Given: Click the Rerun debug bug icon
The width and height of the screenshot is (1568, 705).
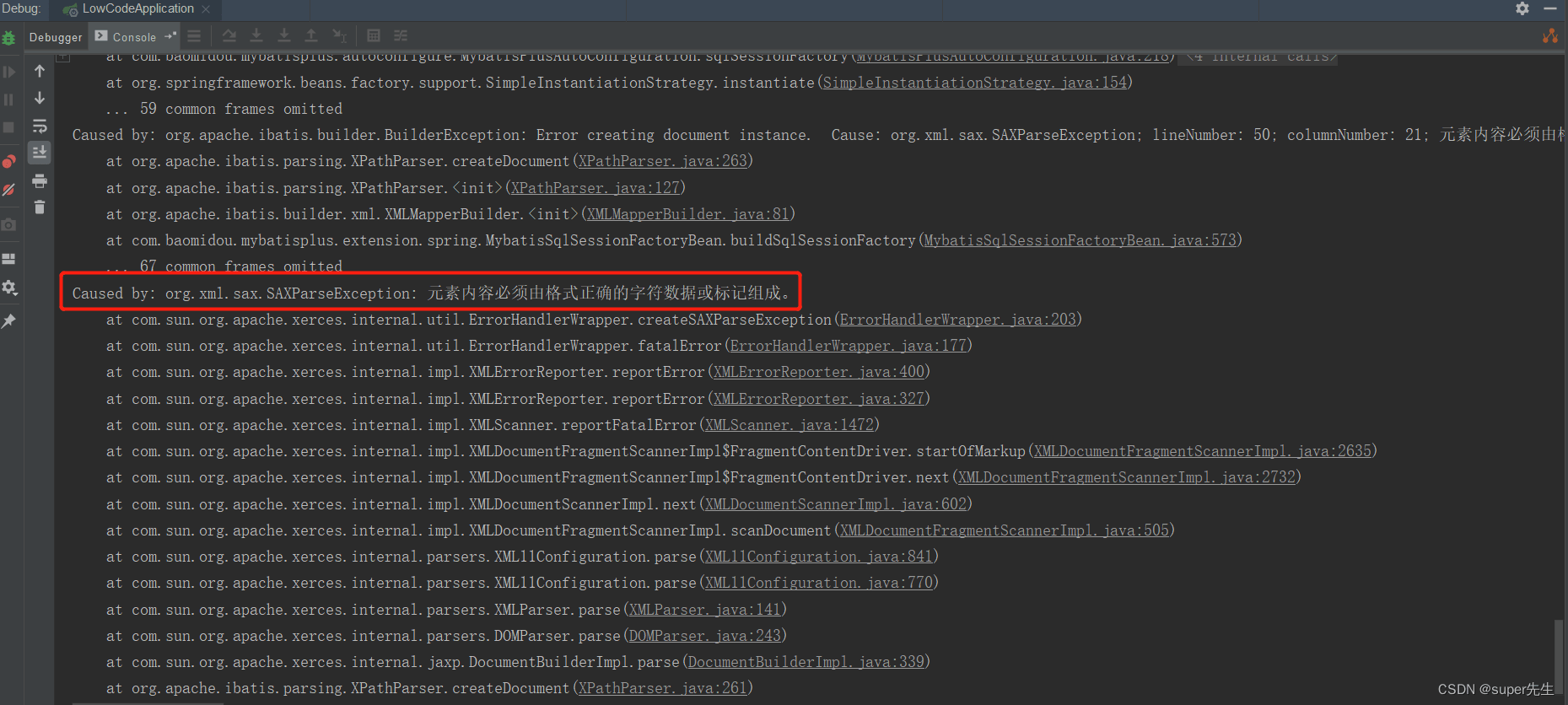Looking at the screenshot, I should point(9,38).
